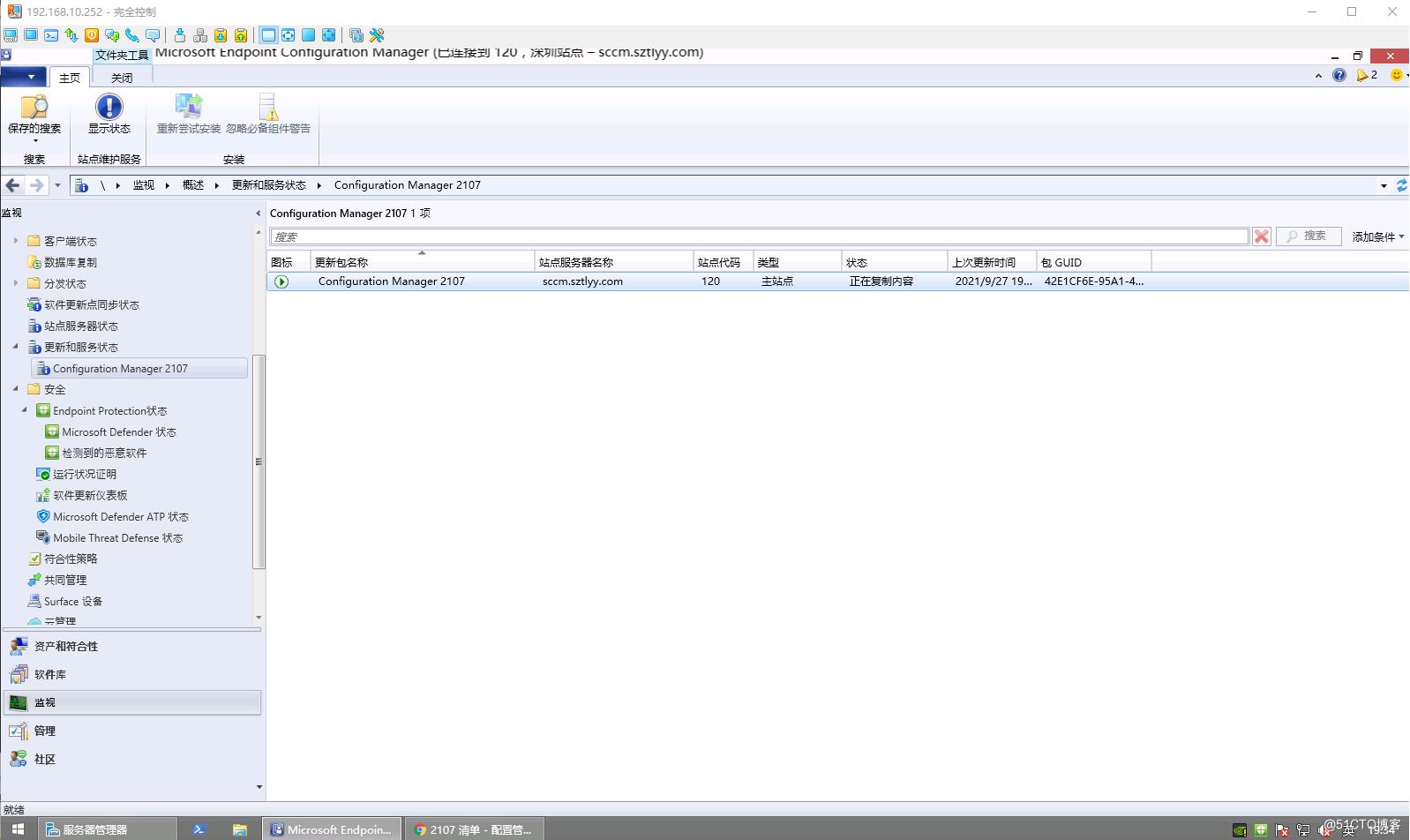
Task: Click the yellow smiley feedback icon
Action: (x=1397, y=75)
